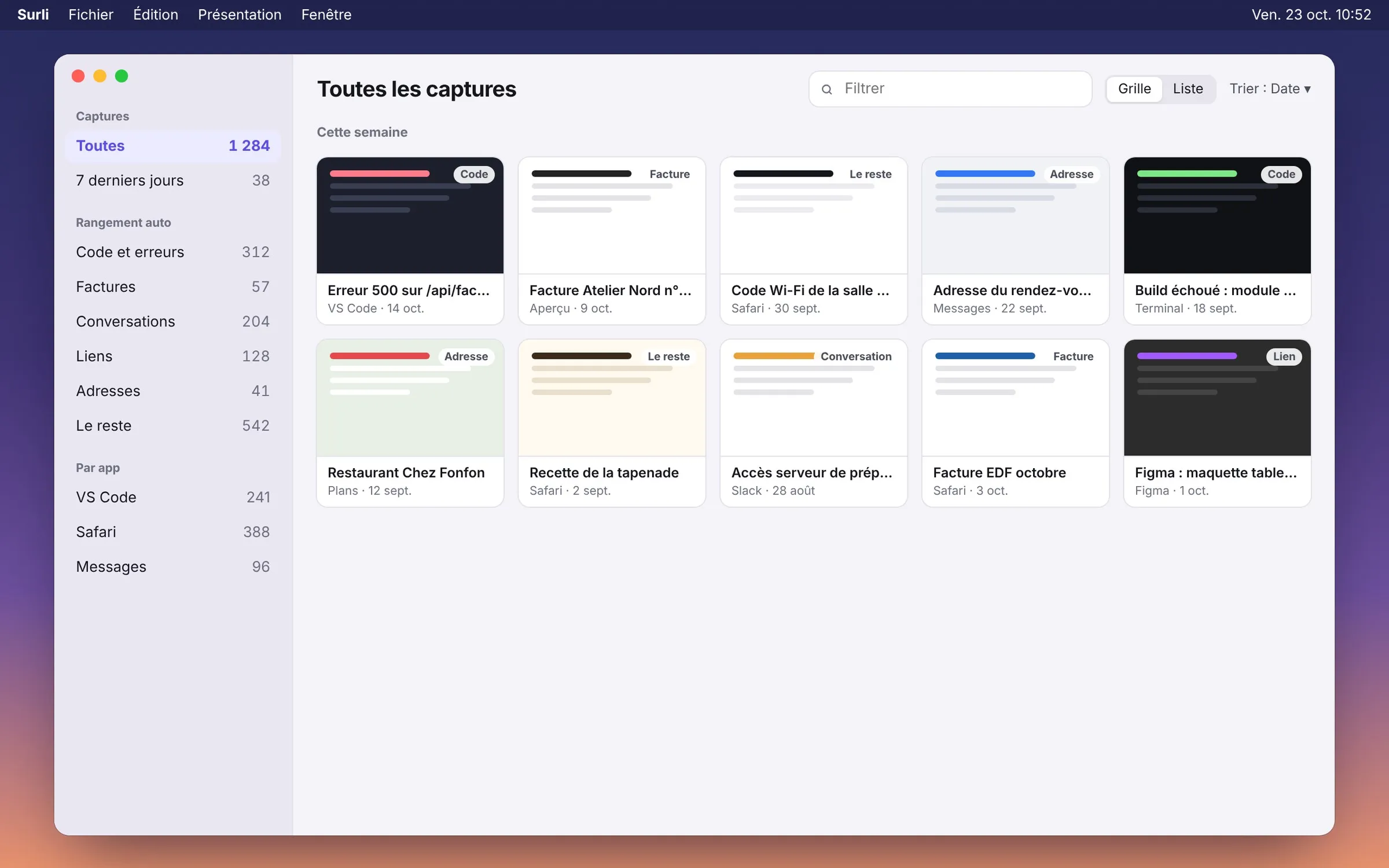Open the Trier : Date dropdown
This screenshot has width=1389, height=868.
(1270, 89)
